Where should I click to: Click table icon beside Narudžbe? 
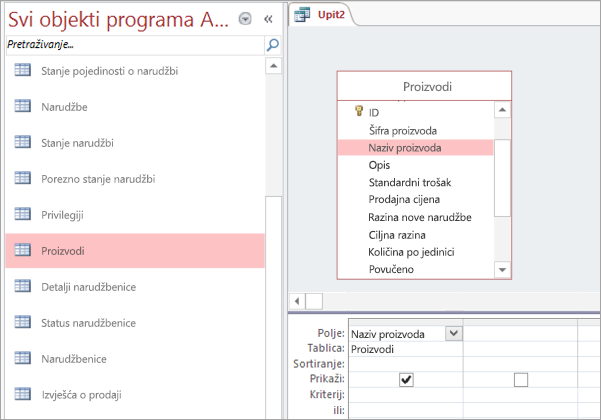click(23, 106)
